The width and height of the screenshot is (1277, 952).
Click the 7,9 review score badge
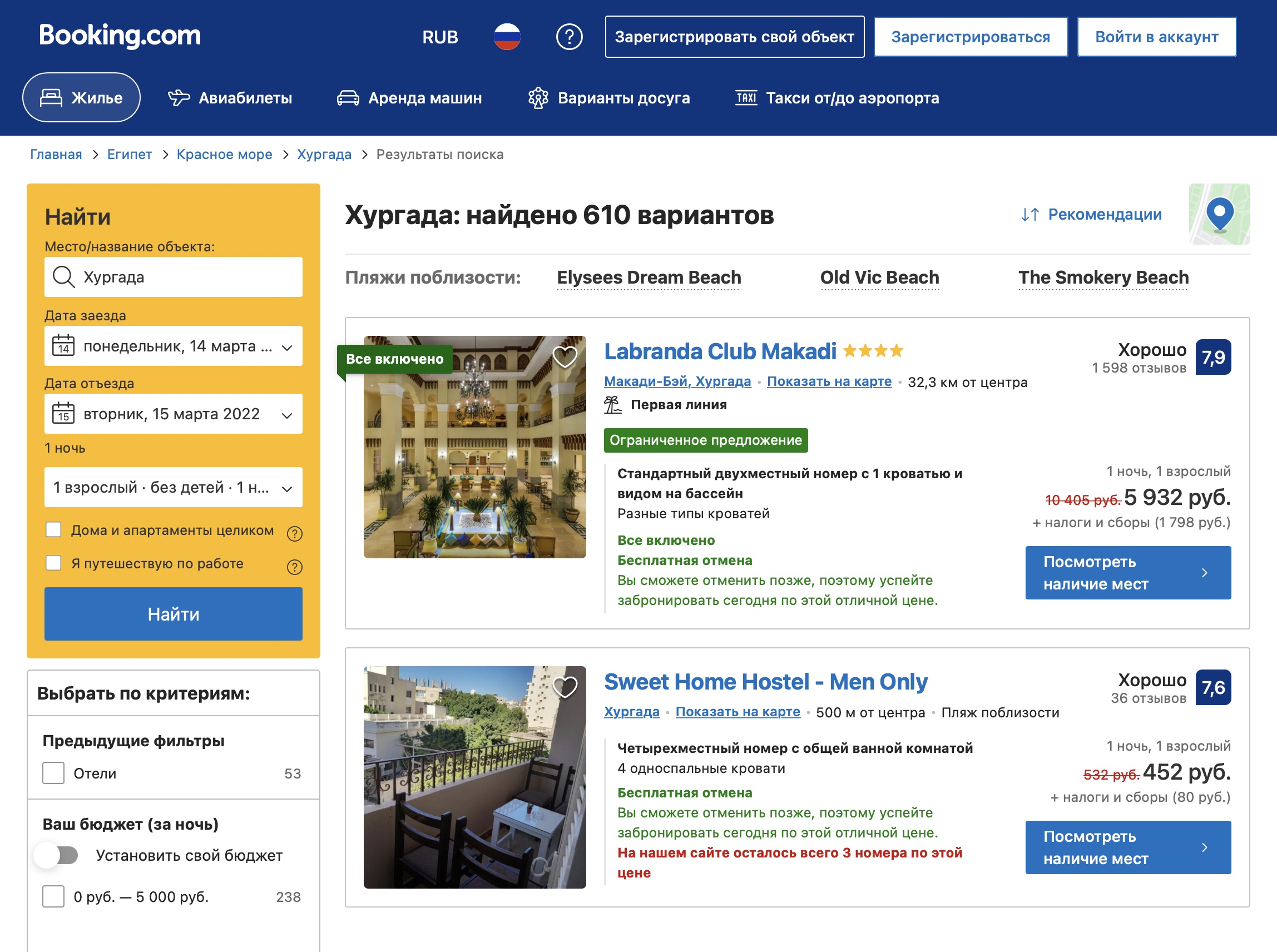[x=1213, y=358]
